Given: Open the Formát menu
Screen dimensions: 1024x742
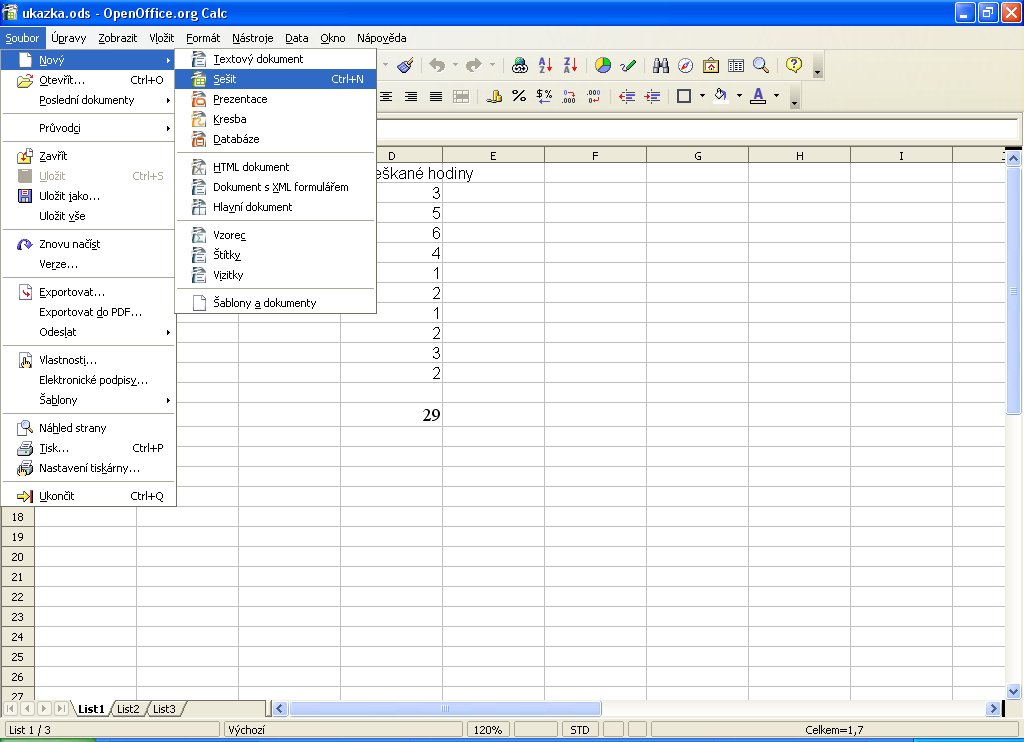Looking at the screenshot, I should (203, 38).
